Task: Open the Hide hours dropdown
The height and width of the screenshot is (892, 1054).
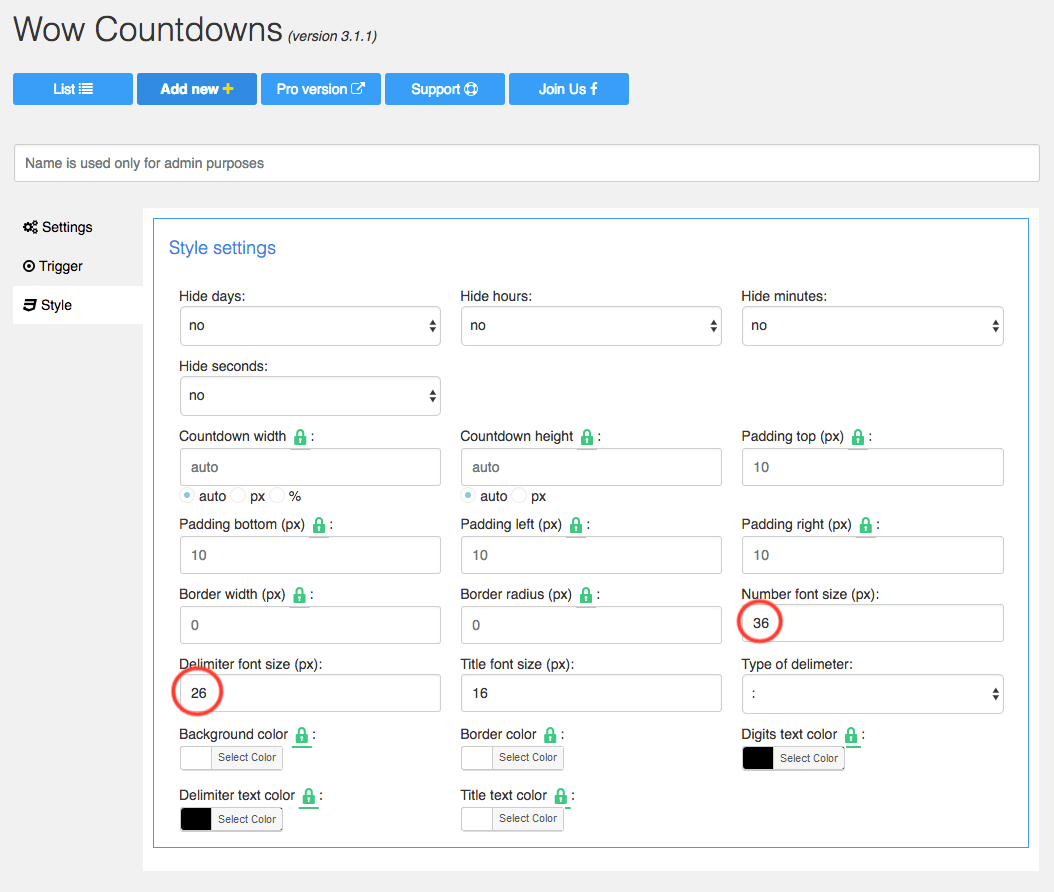Action: point(591,326)
